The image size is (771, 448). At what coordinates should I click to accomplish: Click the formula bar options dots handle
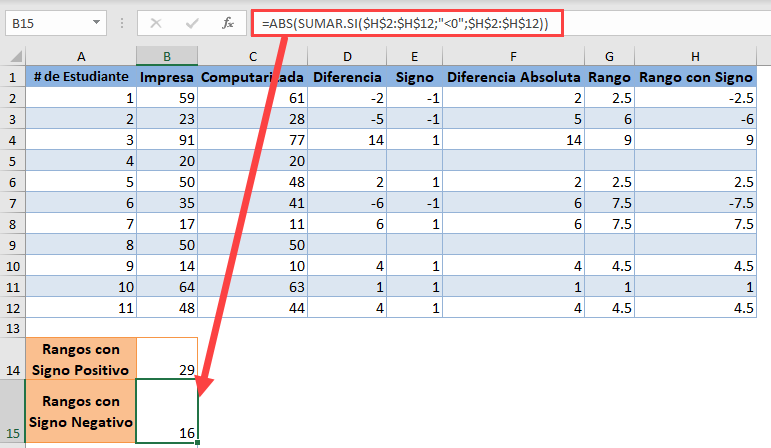(122, 23)
